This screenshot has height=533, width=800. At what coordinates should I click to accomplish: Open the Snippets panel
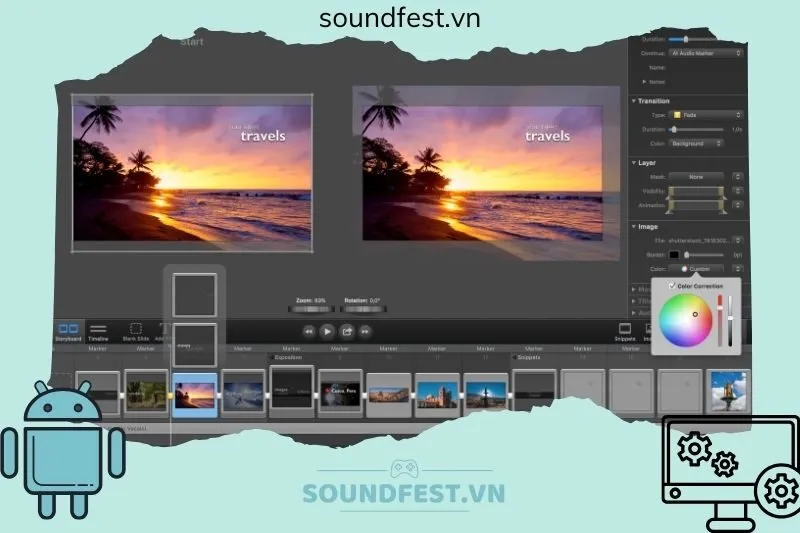[x=625, y=332]
